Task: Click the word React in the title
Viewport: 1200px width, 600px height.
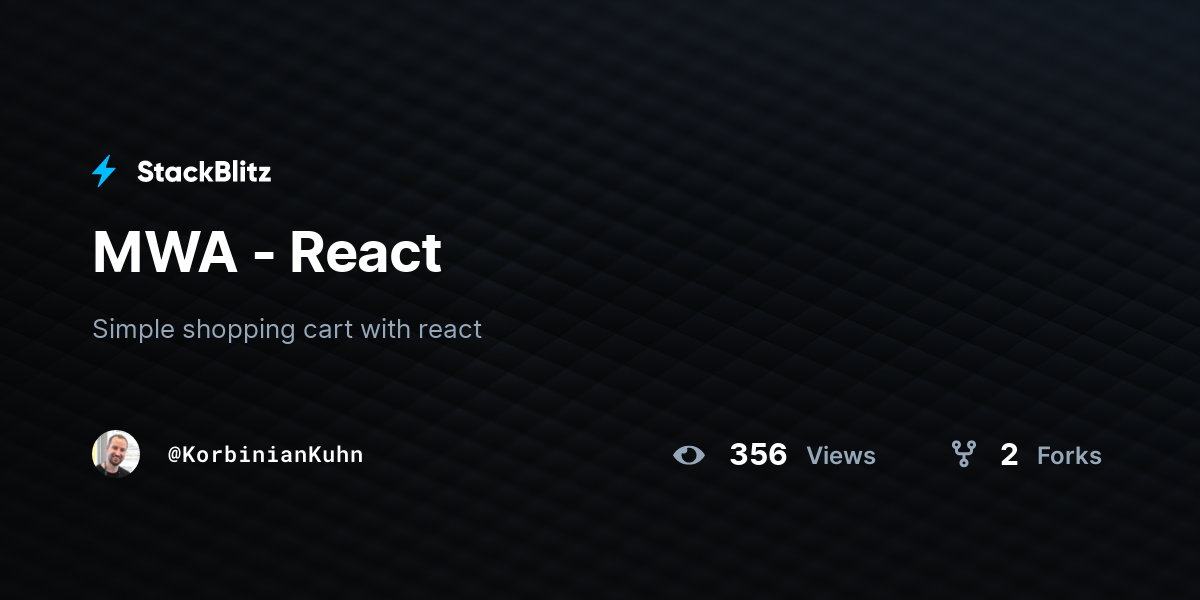Action: click(x=366, y=253)
